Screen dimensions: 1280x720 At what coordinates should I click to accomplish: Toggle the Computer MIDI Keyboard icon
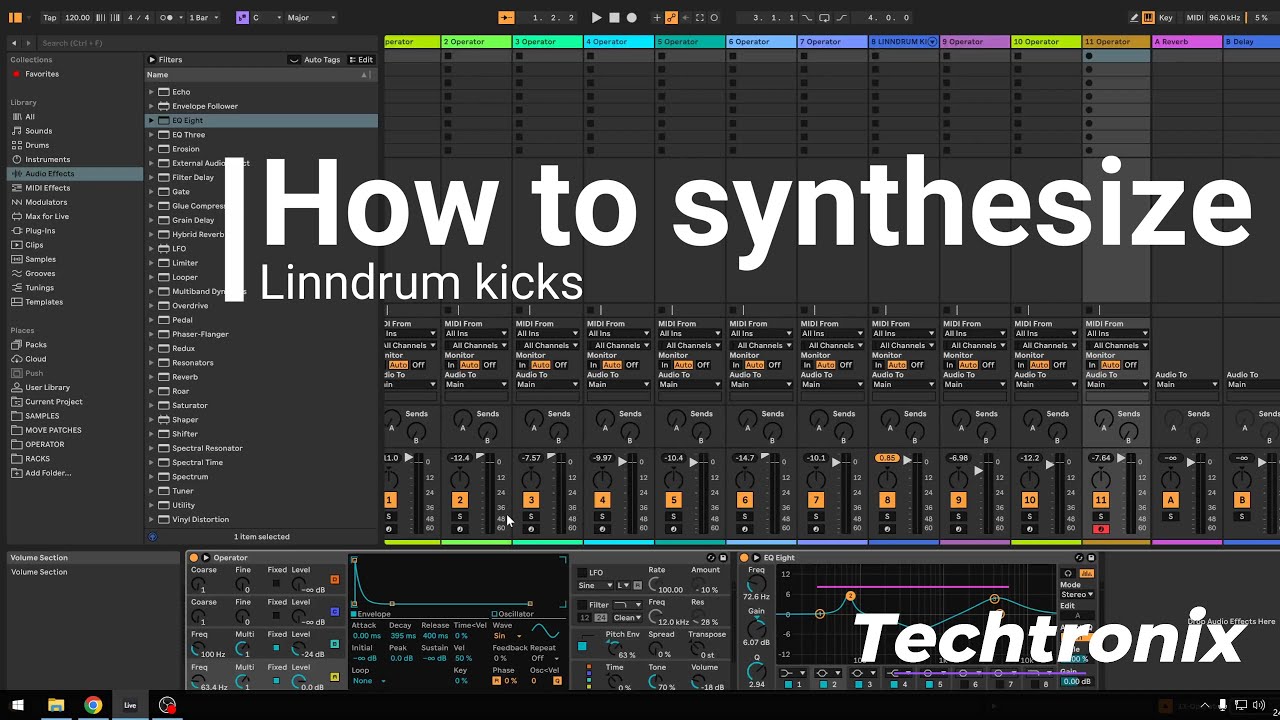tap(1148, 17)
